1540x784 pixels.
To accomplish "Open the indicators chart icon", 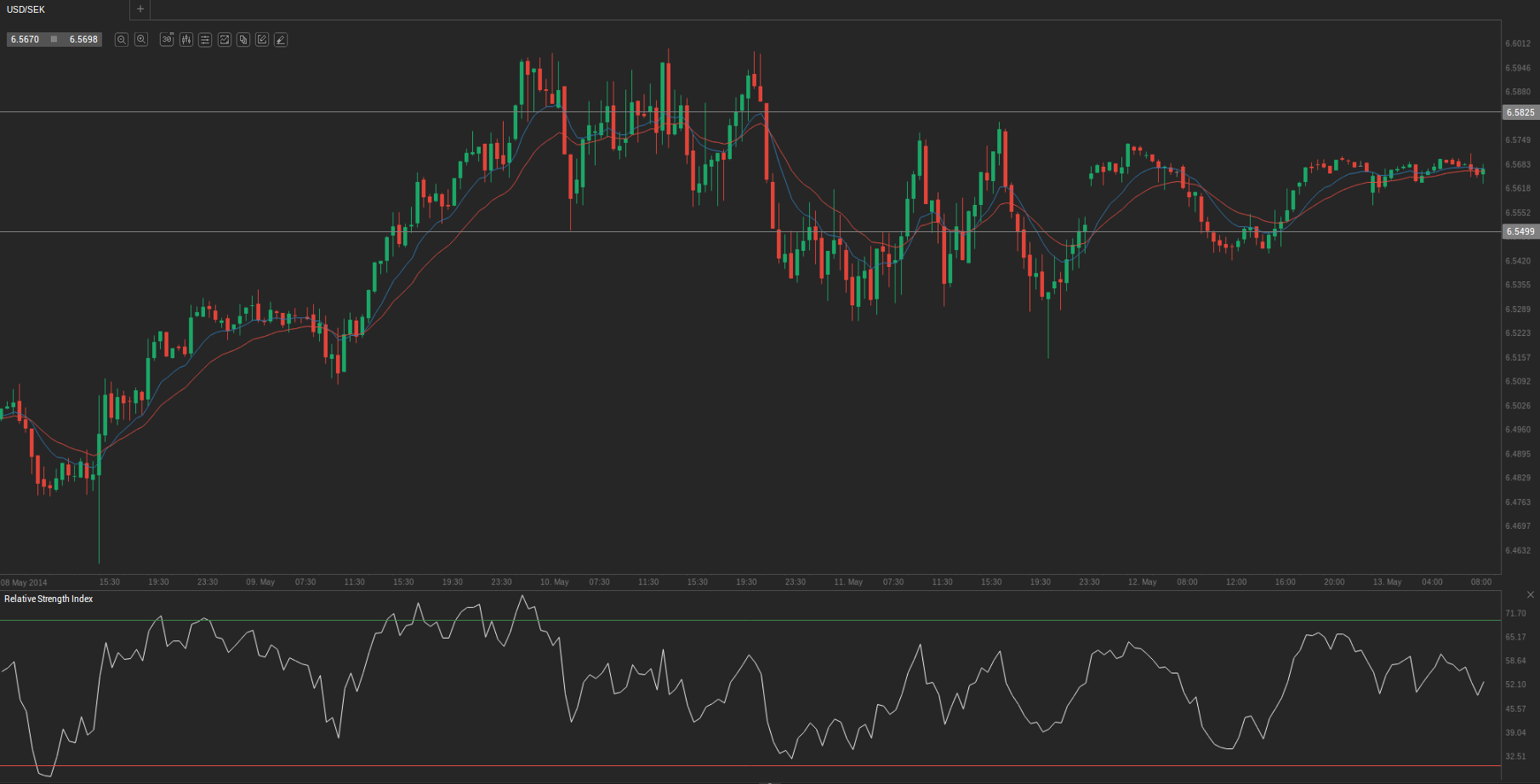I will tap(225, 40).
